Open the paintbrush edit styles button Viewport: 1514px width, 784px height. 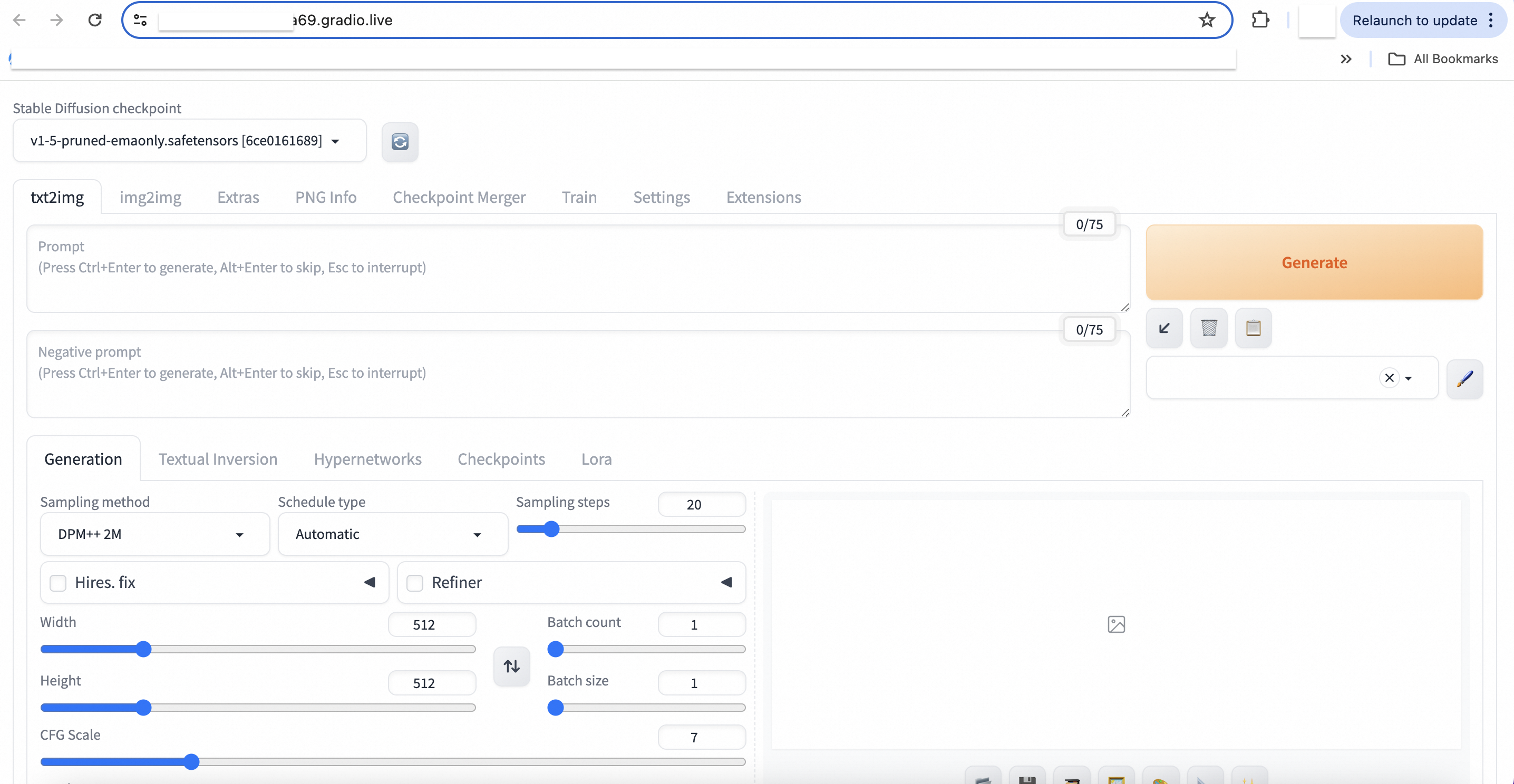[x=1464, y=379]
